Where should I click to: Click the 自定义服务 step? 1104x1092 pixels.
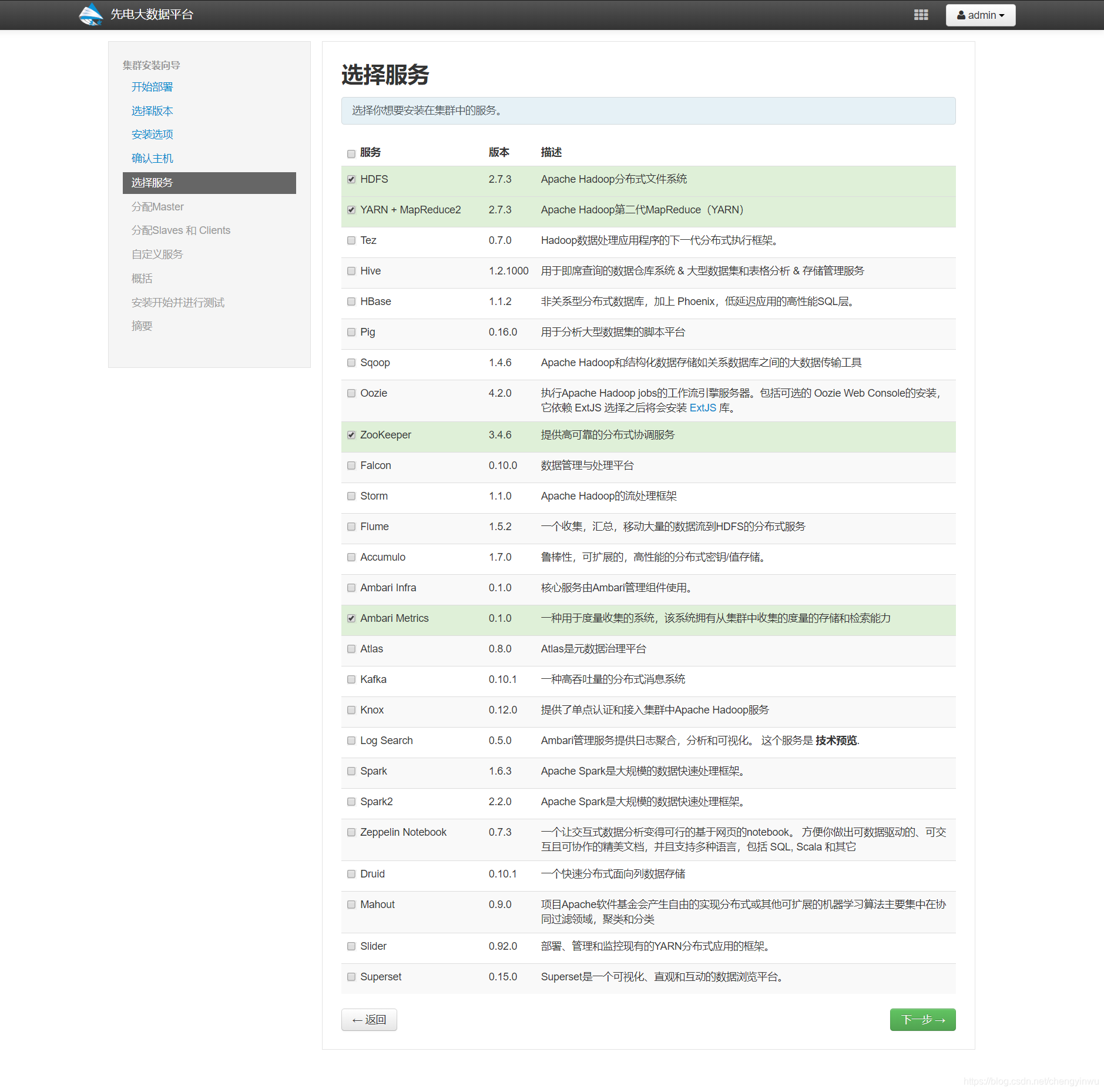coord(157,254)
